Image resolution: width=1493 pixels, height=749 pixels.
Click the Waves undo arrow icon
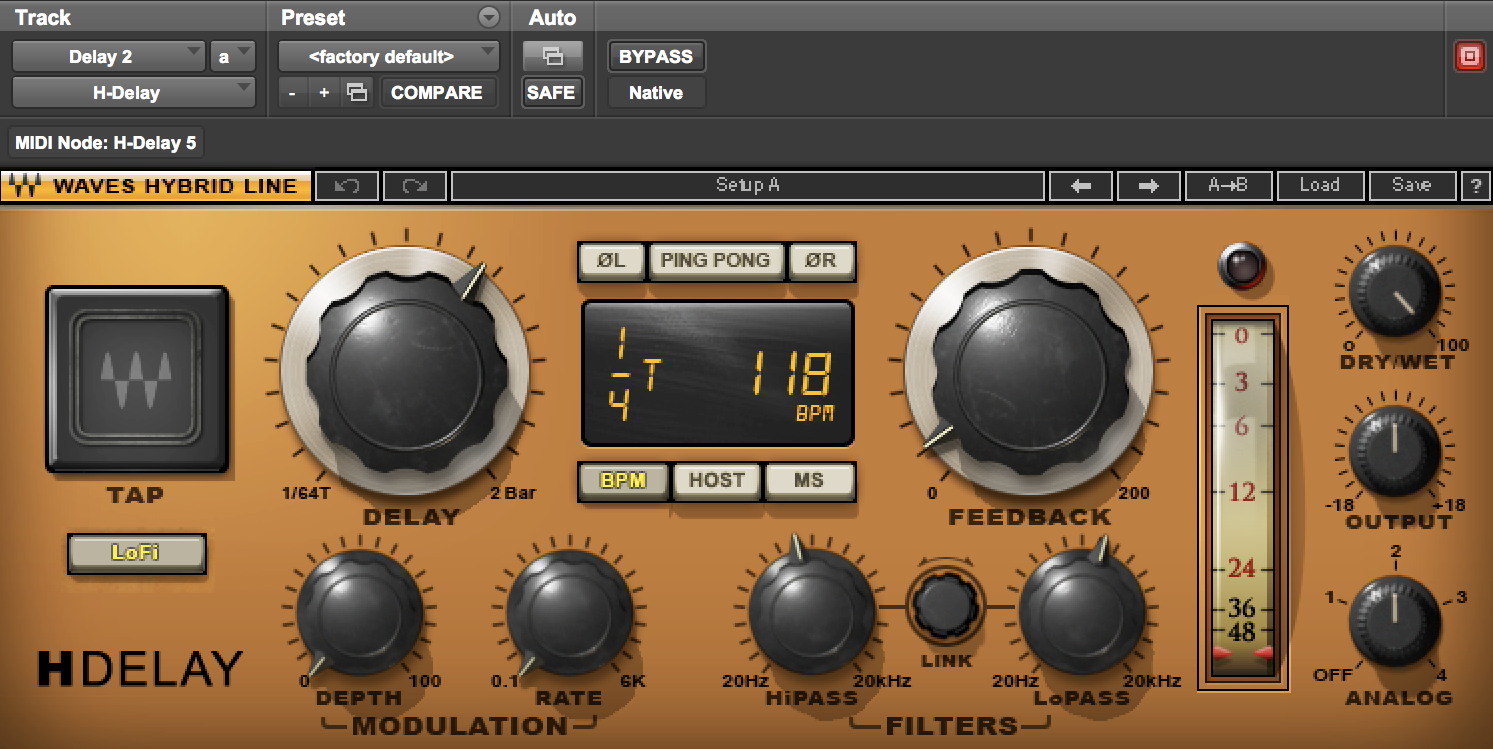pyautogui.click(x=346, y=186)
